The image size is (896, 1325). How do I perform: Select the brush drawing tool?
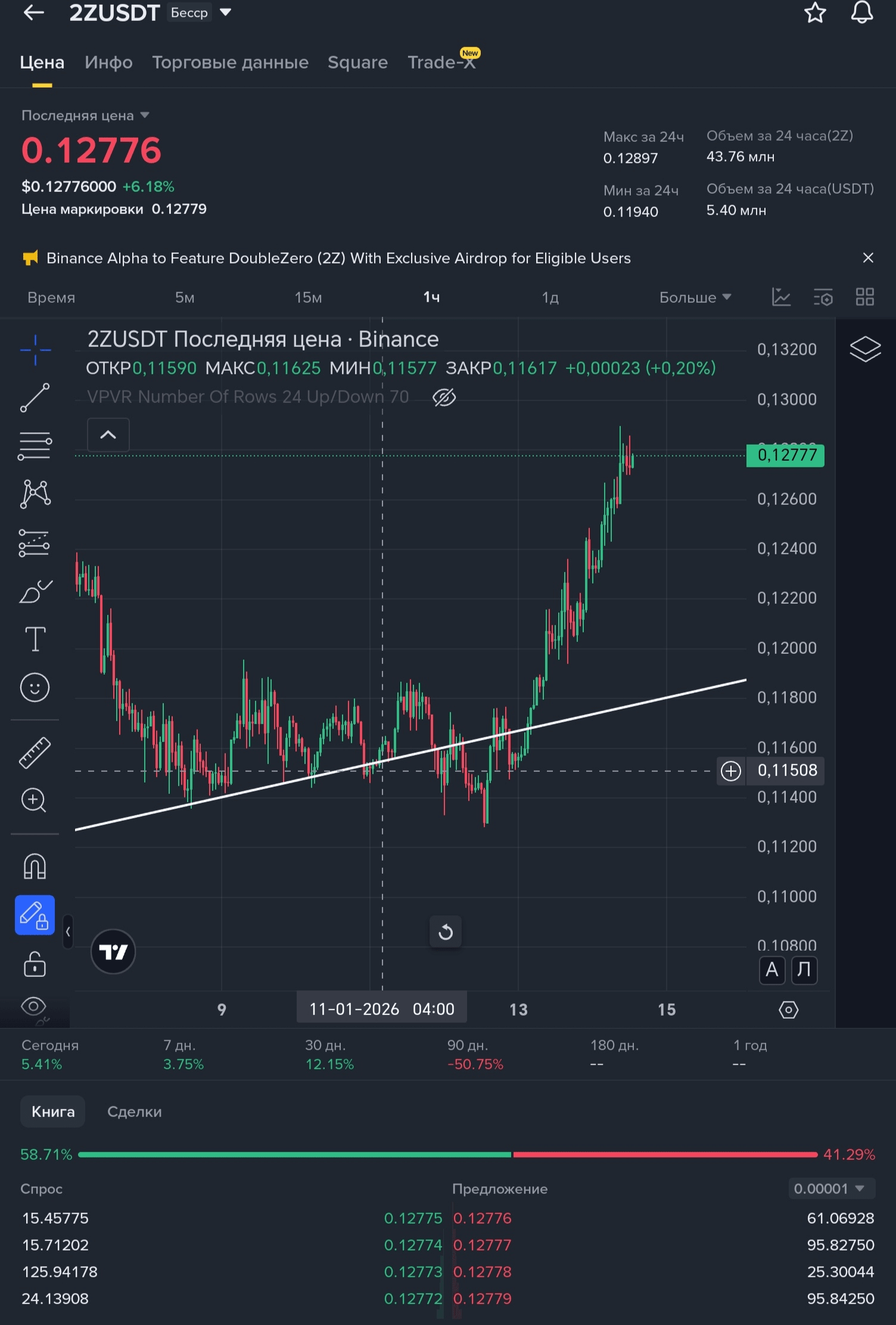point(35,591)
